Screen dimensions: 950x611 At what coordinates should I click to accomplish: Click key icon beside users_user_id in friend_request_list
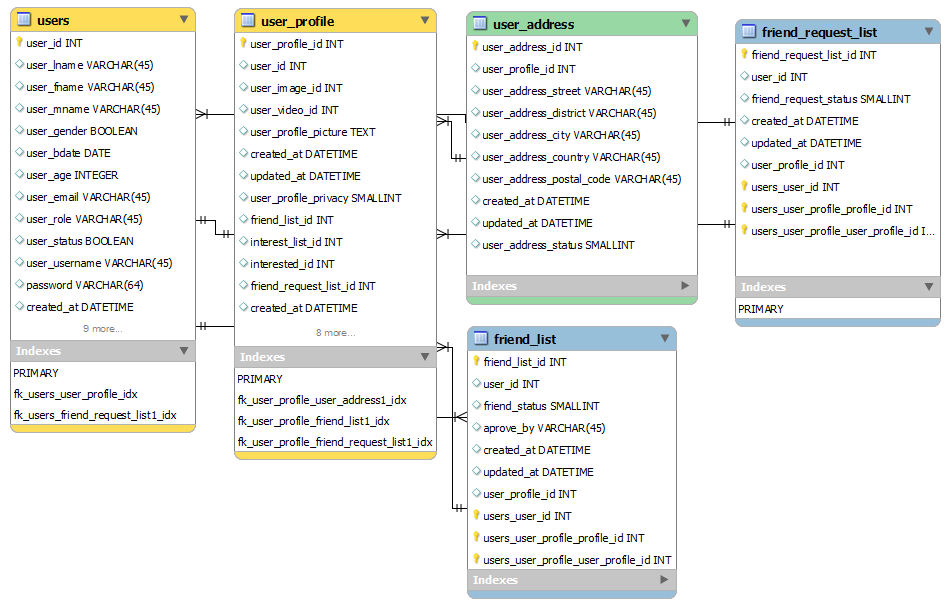click(x=745, y=186)
